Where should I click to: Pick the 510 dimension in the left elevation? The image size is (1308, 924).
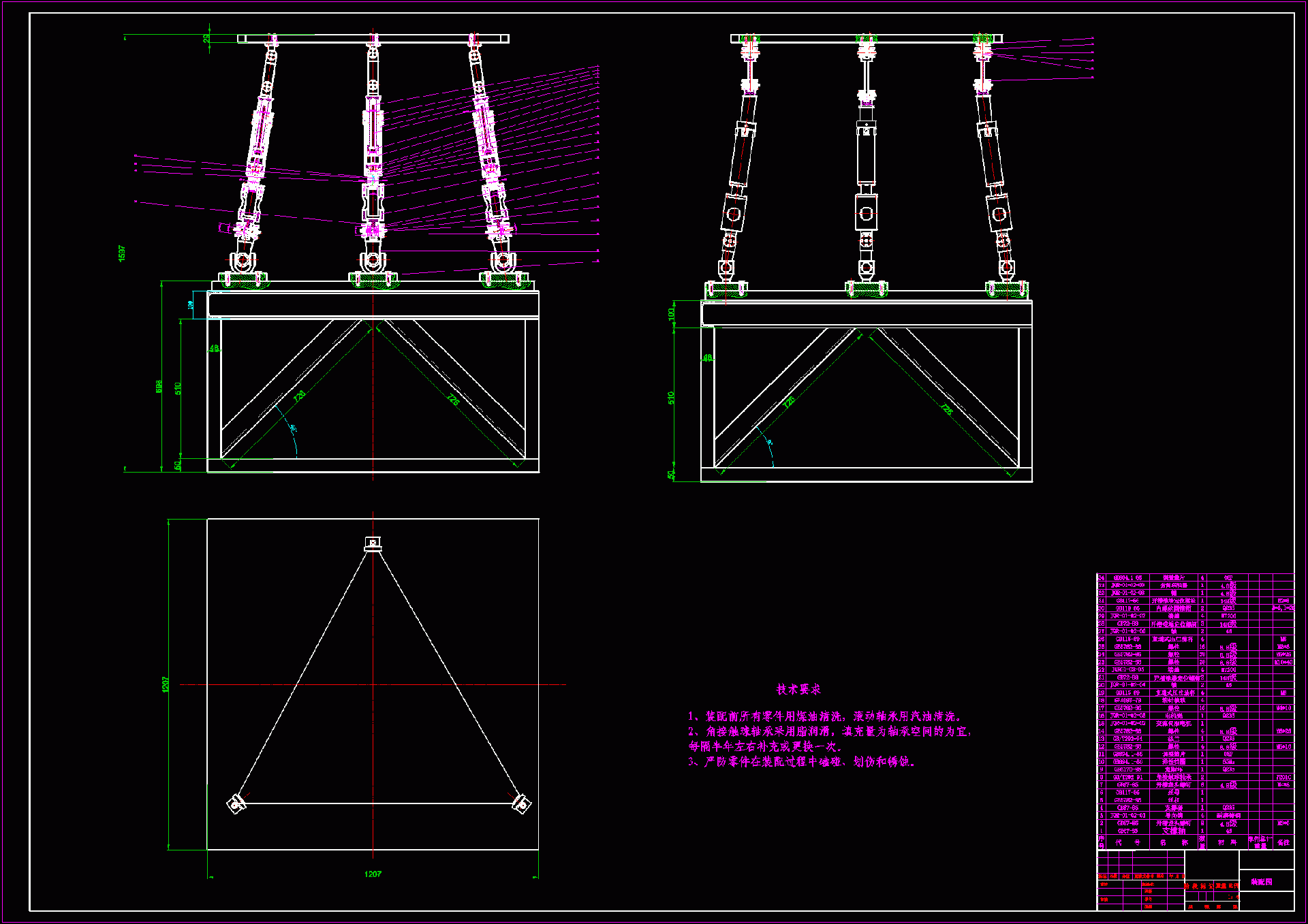pyautogui.click(x=178, y=388)
